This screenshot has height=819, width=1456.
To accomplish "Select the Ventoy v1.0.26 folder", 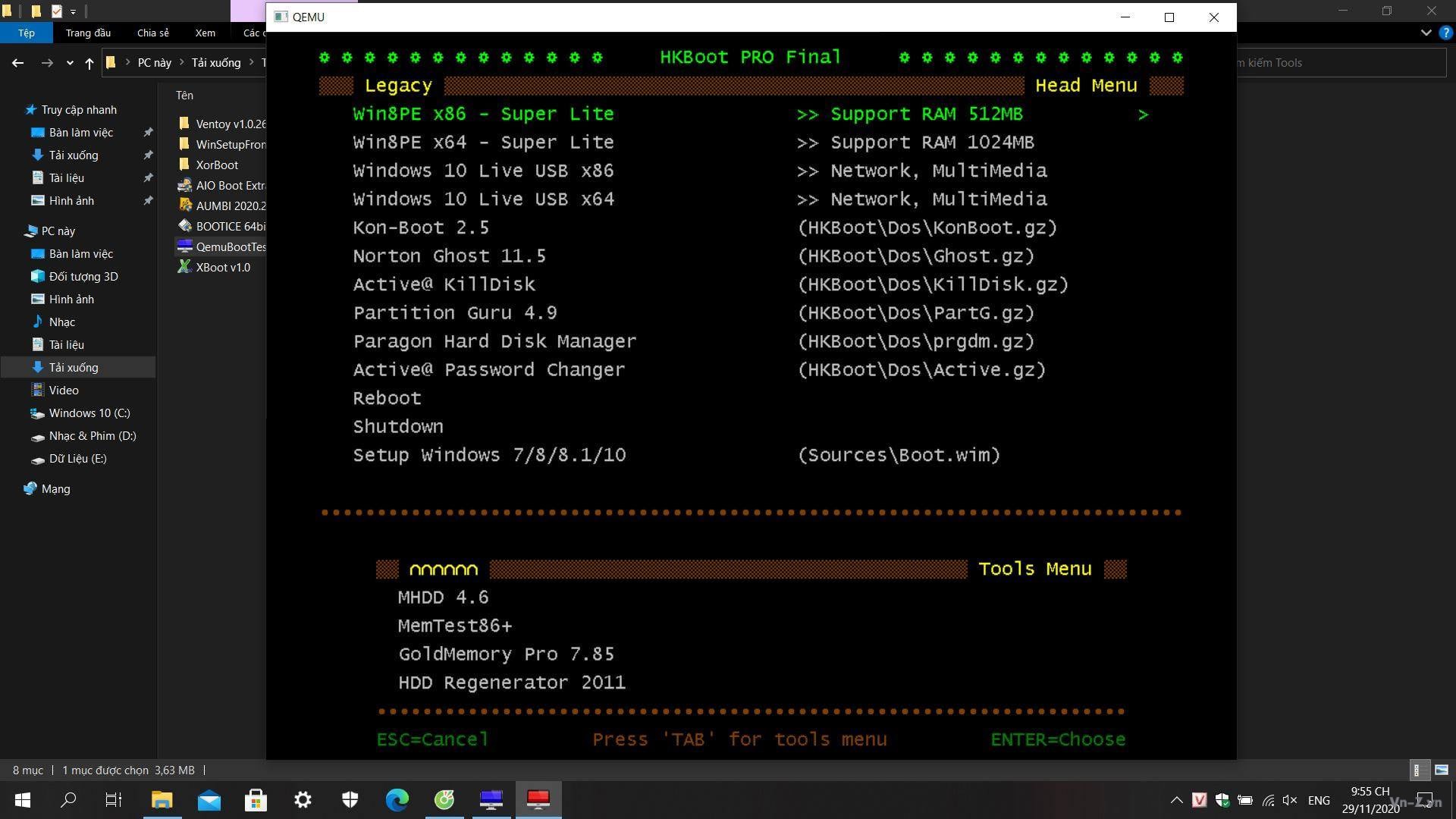I will pos(221,124).
